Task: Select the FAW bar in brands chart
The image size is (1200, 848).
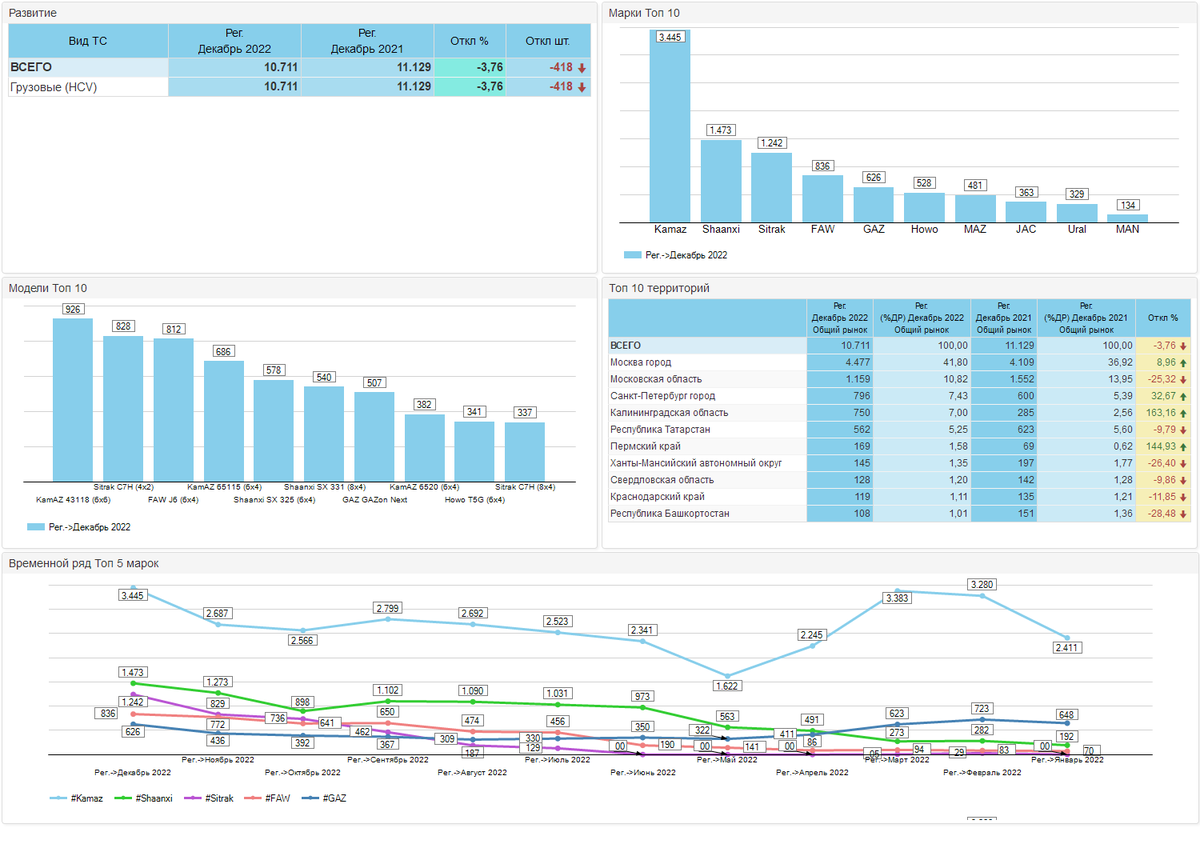Action: point(823,199)
